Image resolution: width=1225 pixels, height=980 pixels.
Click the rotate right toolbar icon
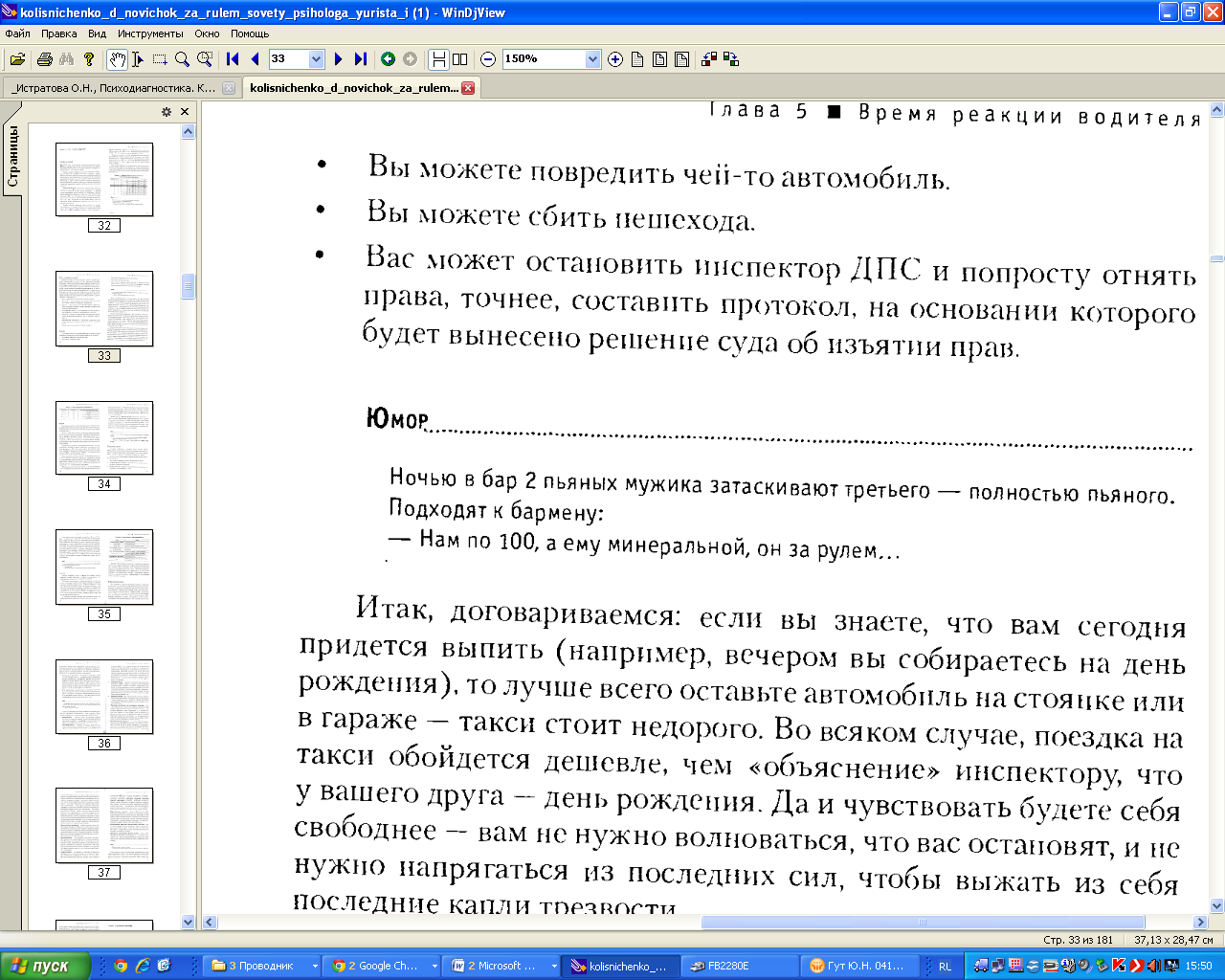731,59
